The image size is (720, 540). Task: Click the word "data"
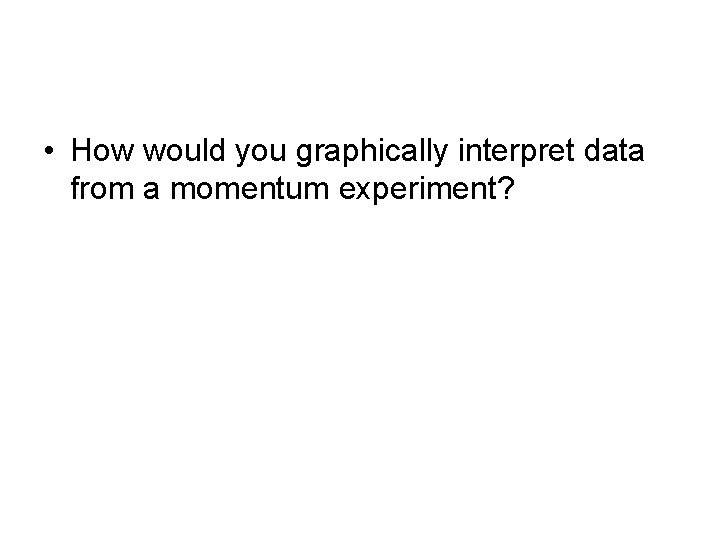[x=614, y=151]
